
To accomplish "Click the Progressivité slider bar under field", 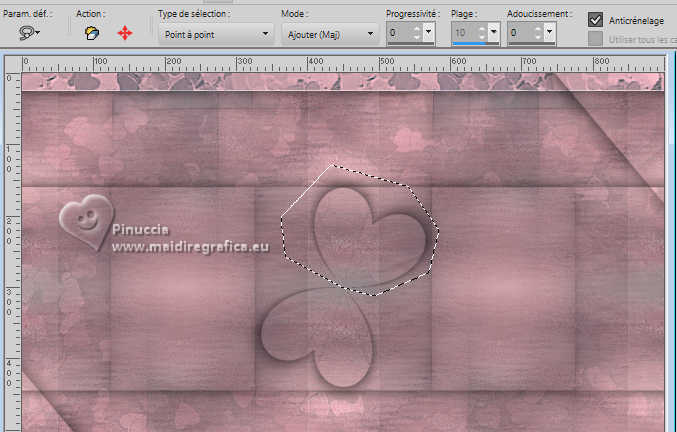I will click(x=411, y=44).
